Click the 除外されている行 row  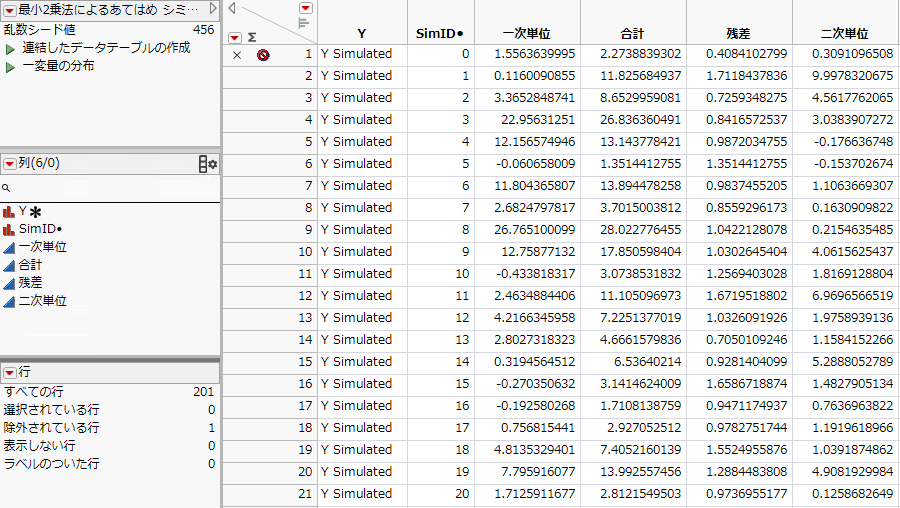click(109, 428)
